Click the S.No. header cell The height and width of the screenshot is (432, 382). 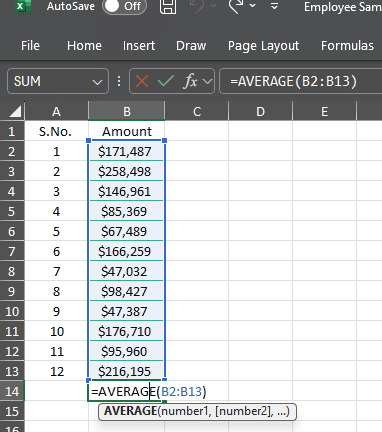56,131
